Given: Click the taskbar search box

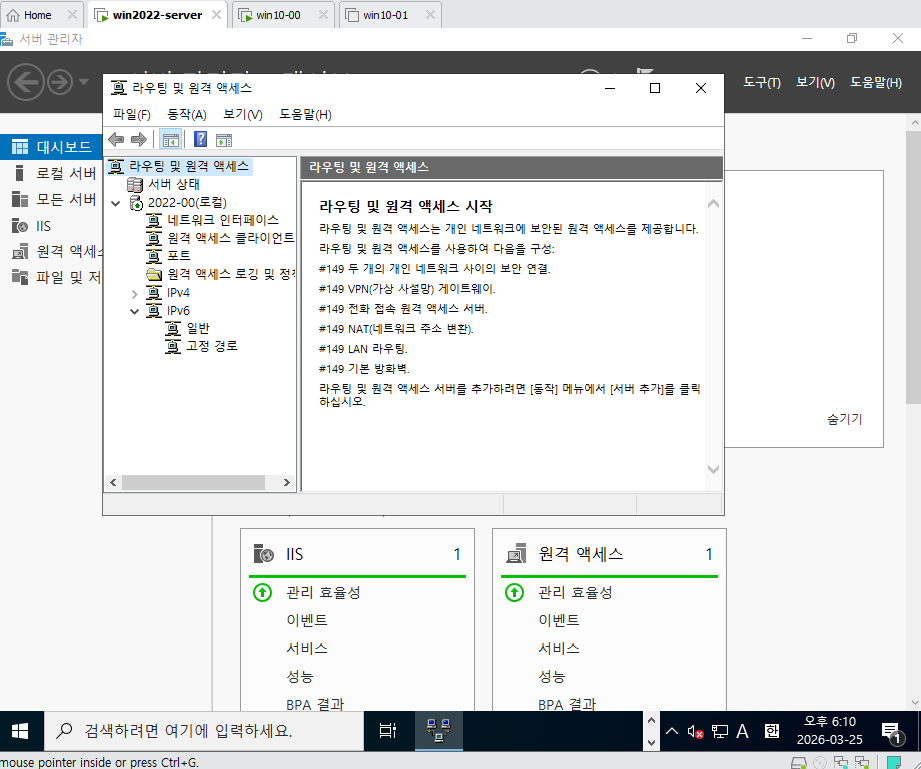Looking at the screenshot, I should click(204, 731).
